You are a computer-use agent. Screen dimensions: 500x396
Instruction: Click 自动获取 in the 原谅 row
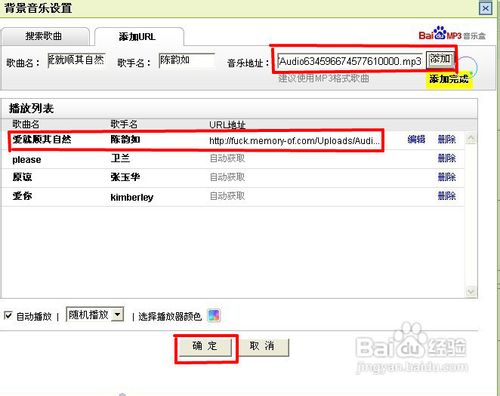pos(227,177)
